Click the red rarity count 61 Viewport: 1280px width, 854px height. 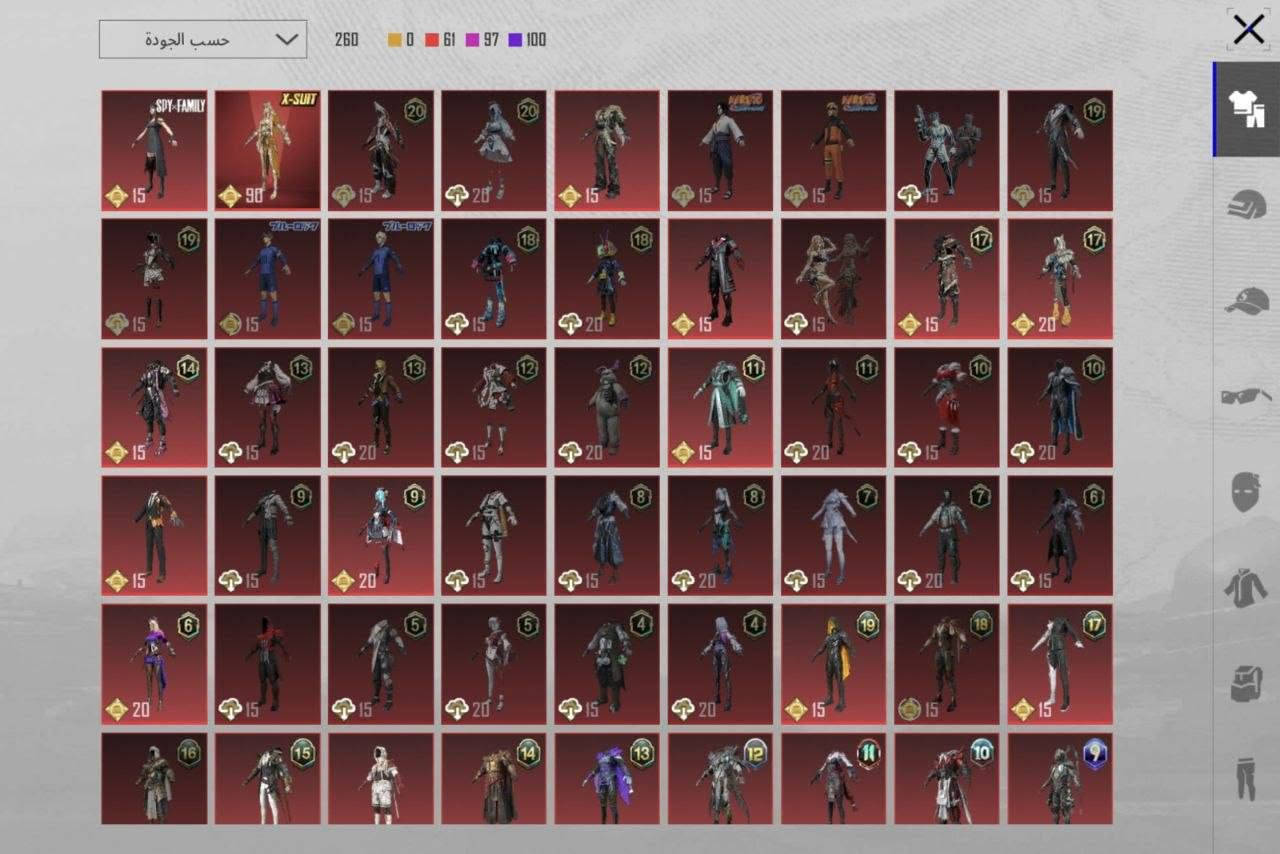pos(441,40)
